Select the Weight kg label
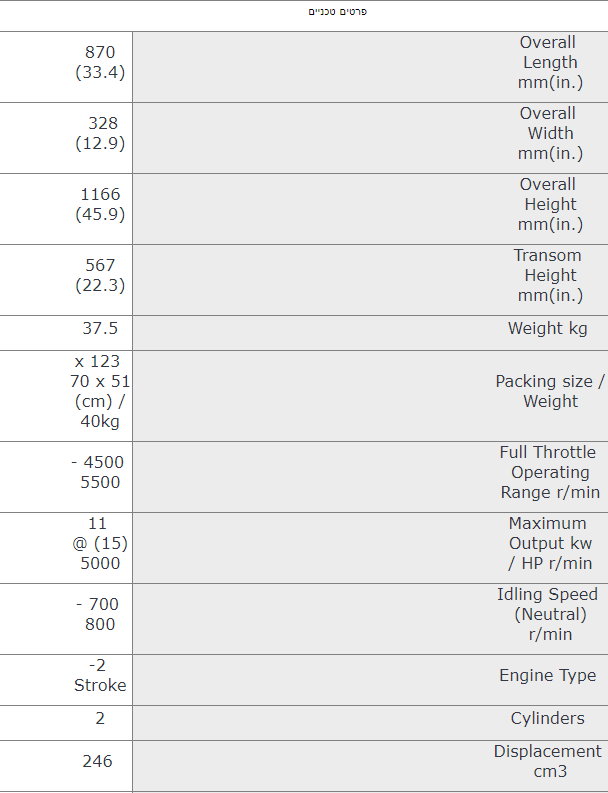Image resolution: width=608 pixels, height=793 pixels. (x=548, y=328)
